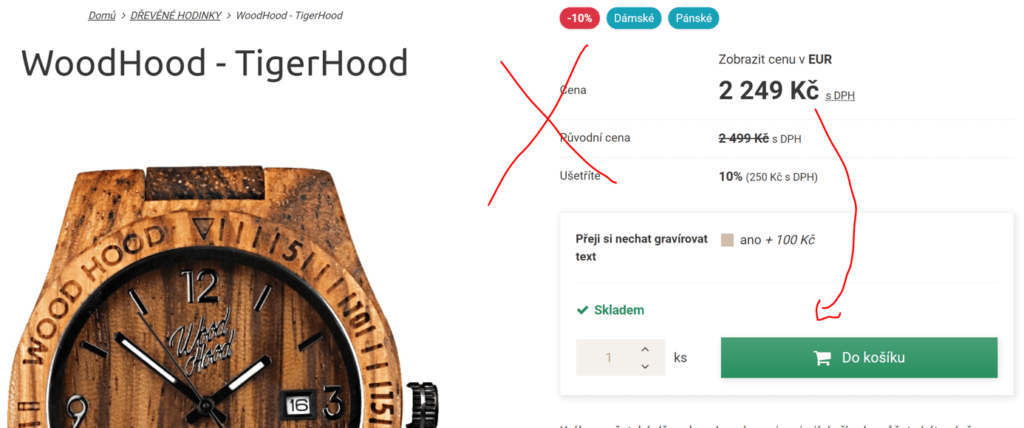Add watch to cart with Do košíku
This screenshot has width=1024, height=428.
pos(859,357)
